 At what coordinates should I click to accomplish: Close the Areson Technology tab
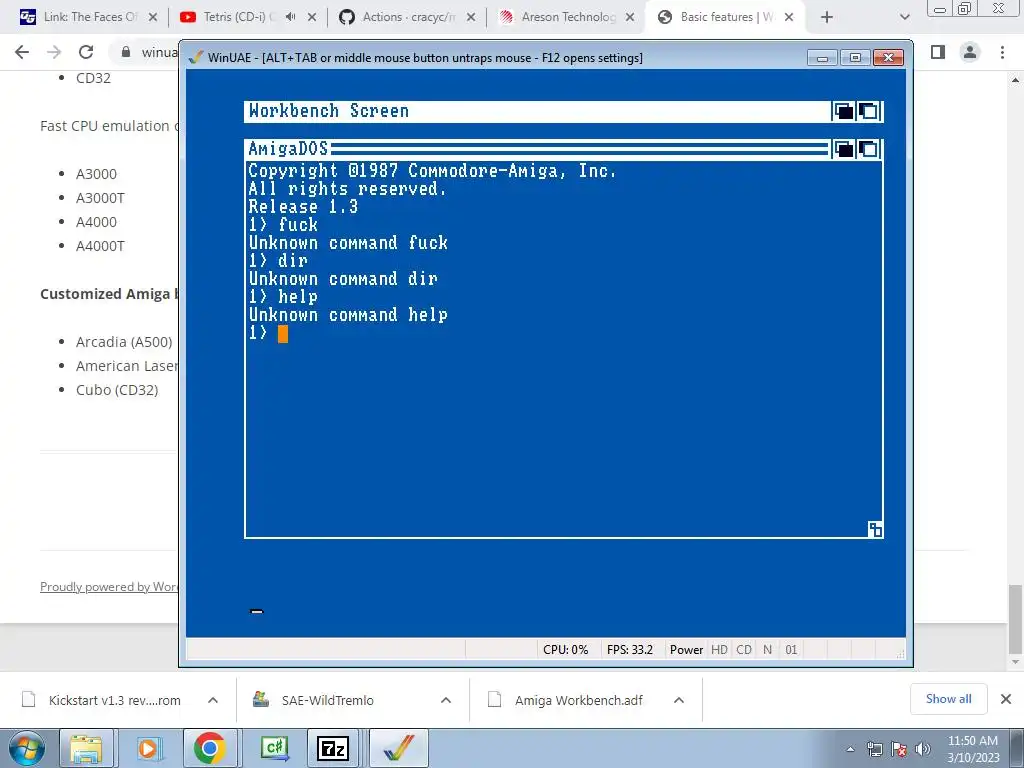tap(630, 17)
